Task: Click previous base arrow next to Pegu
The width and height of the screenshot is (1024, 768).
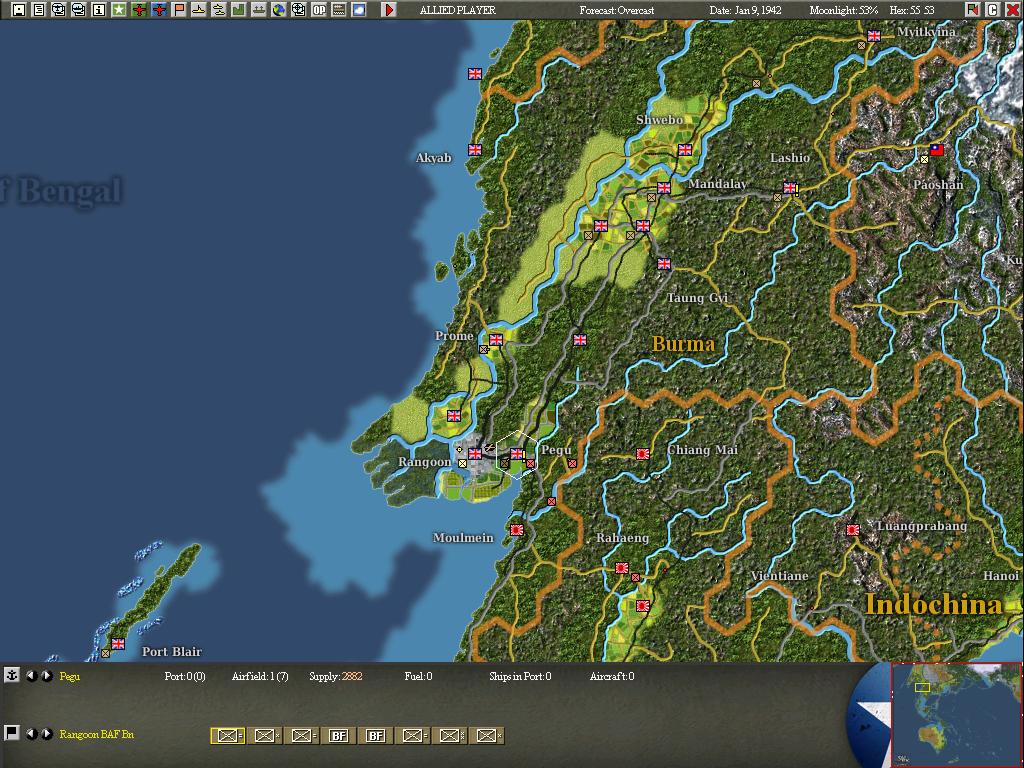Action: (31, 676)
